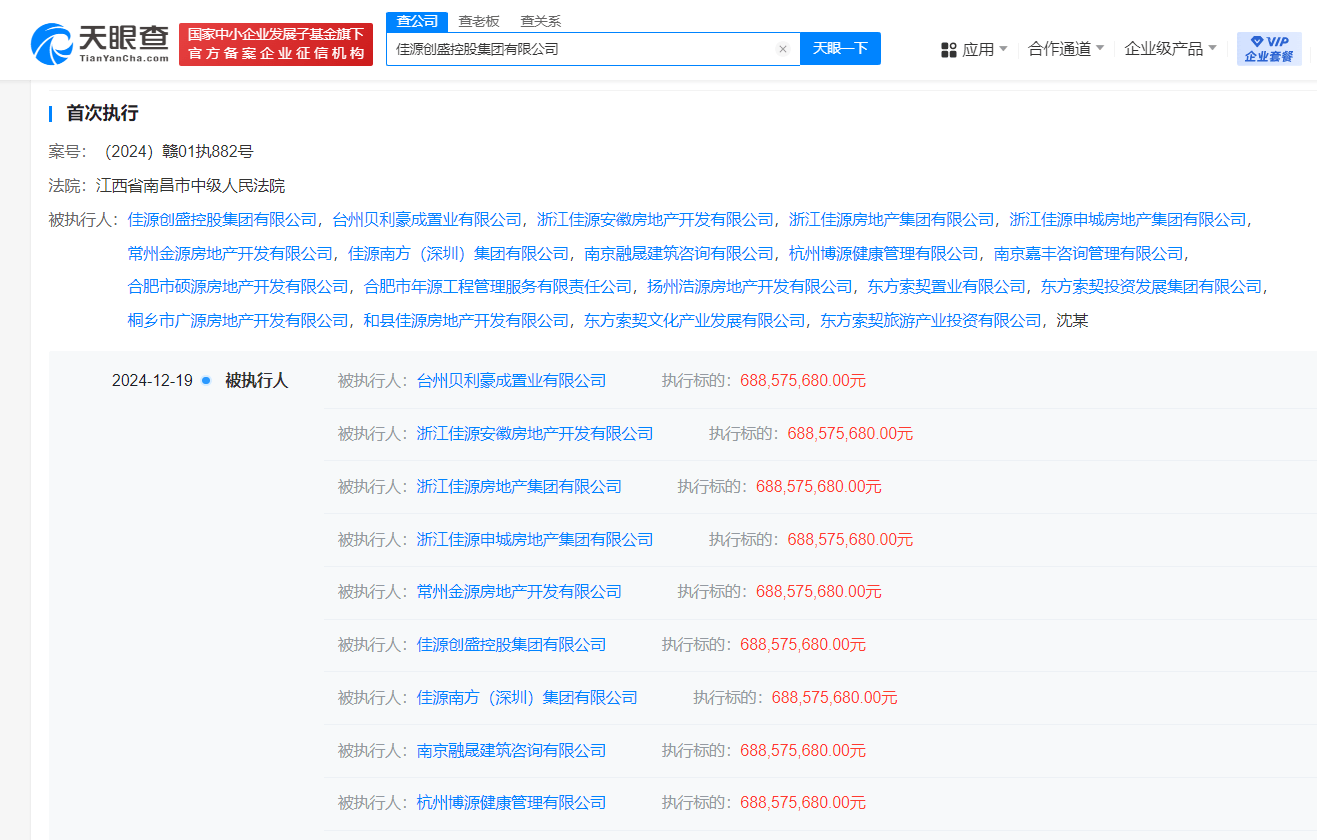Click 688,575,680.00元 in 浙江佳源安徽房地产 row

[x=850, y=433]
